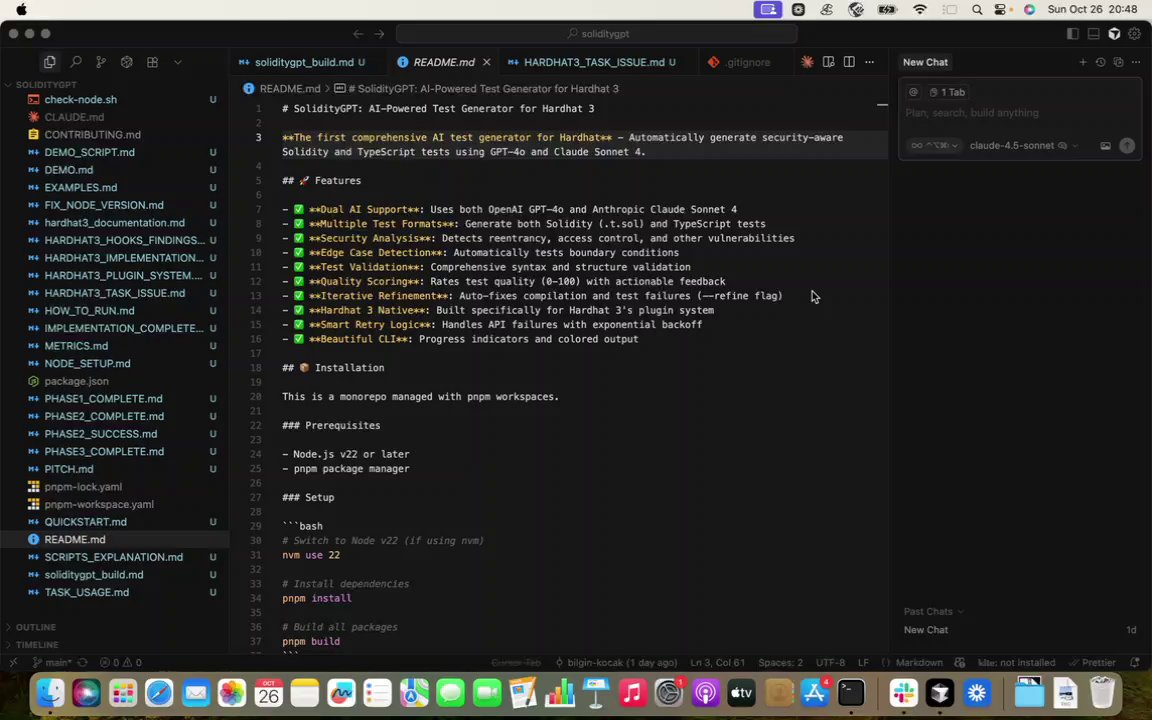Synchronize changes icon in status bar
The image size is (1152, 720).
pyautogui.click(x=82, y=662)
